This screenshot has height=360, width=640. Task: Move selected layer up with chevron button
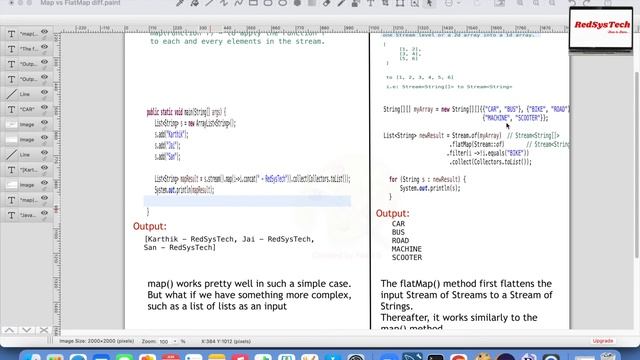pyautogui.click(x=10, y=330)
